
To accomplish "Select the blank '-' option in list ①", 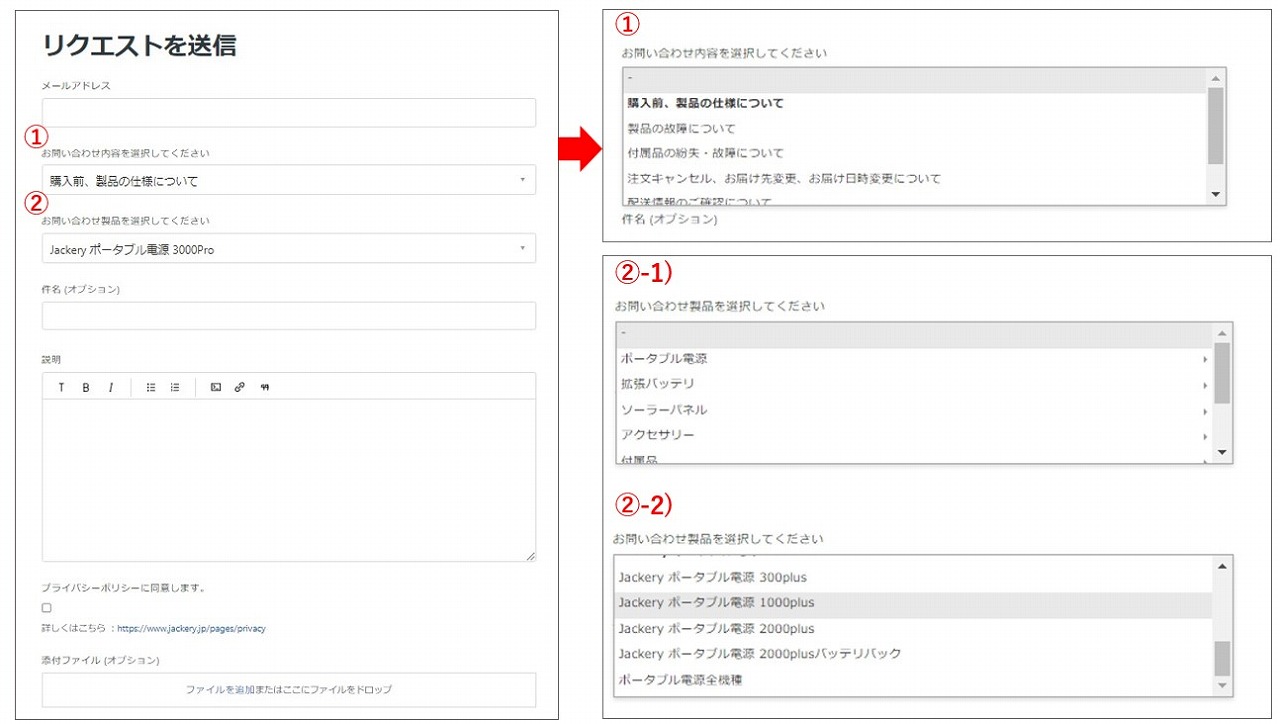I will [x=915, y=78].
